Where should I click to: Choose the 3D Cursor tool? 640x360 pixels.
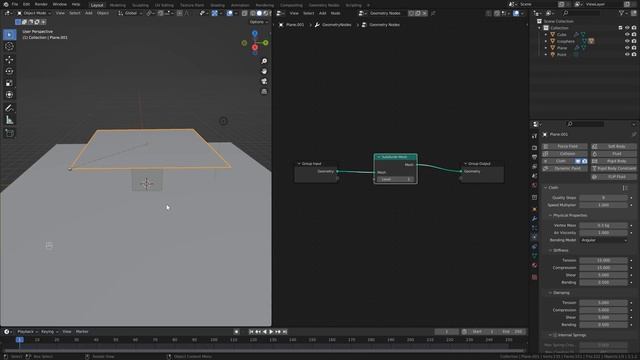tap(9, 47)
